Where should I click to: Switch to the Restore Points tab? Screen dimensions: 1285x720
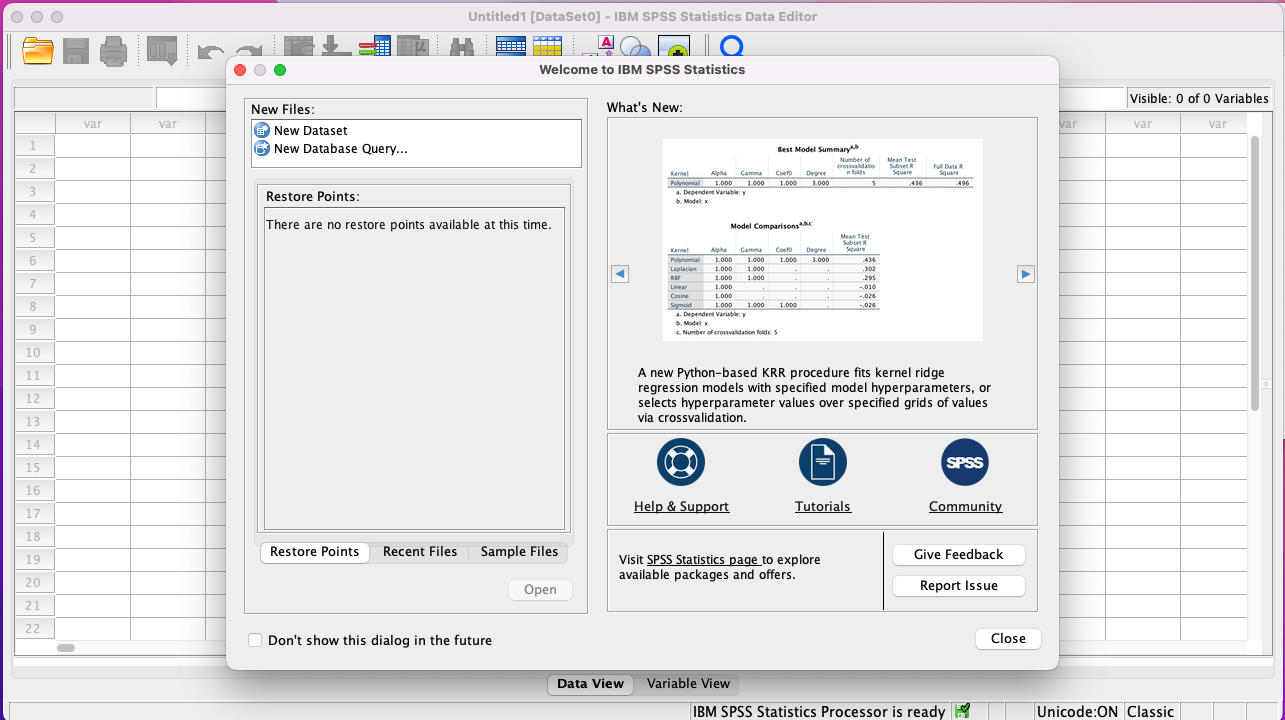tap(314, 552)
